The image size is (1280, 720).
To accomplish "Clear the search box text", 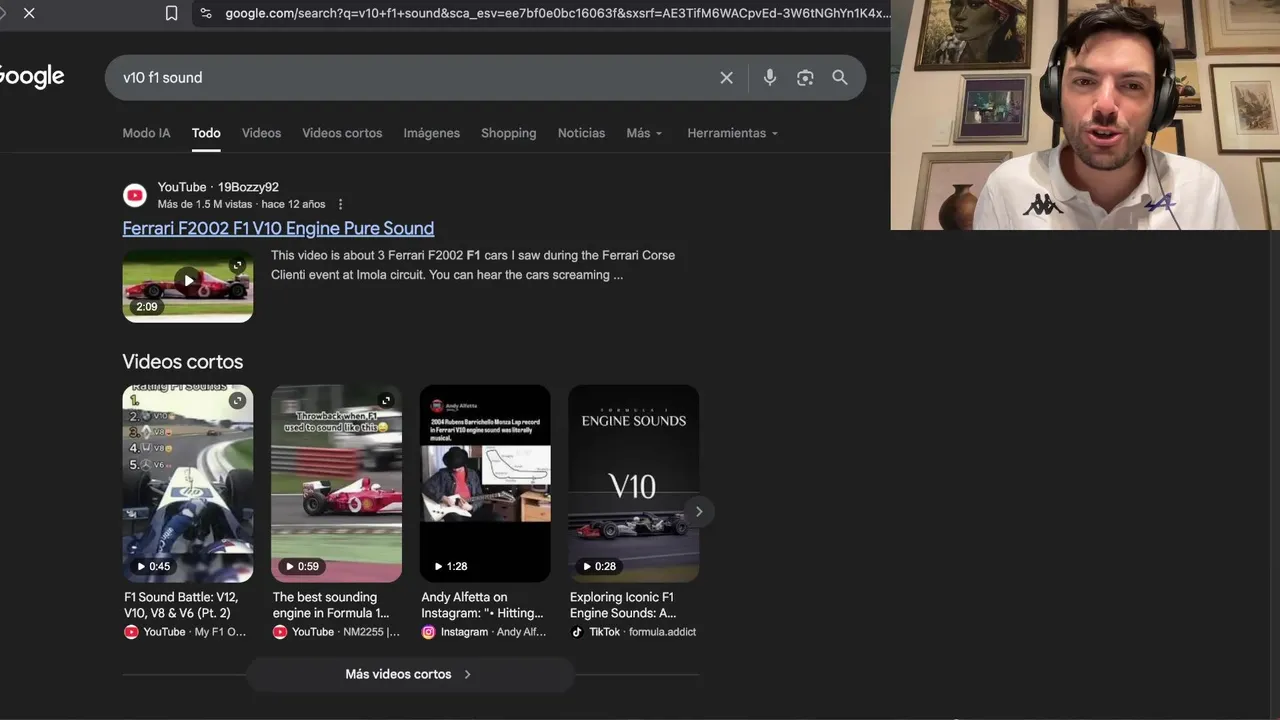I will pos(727,77).
